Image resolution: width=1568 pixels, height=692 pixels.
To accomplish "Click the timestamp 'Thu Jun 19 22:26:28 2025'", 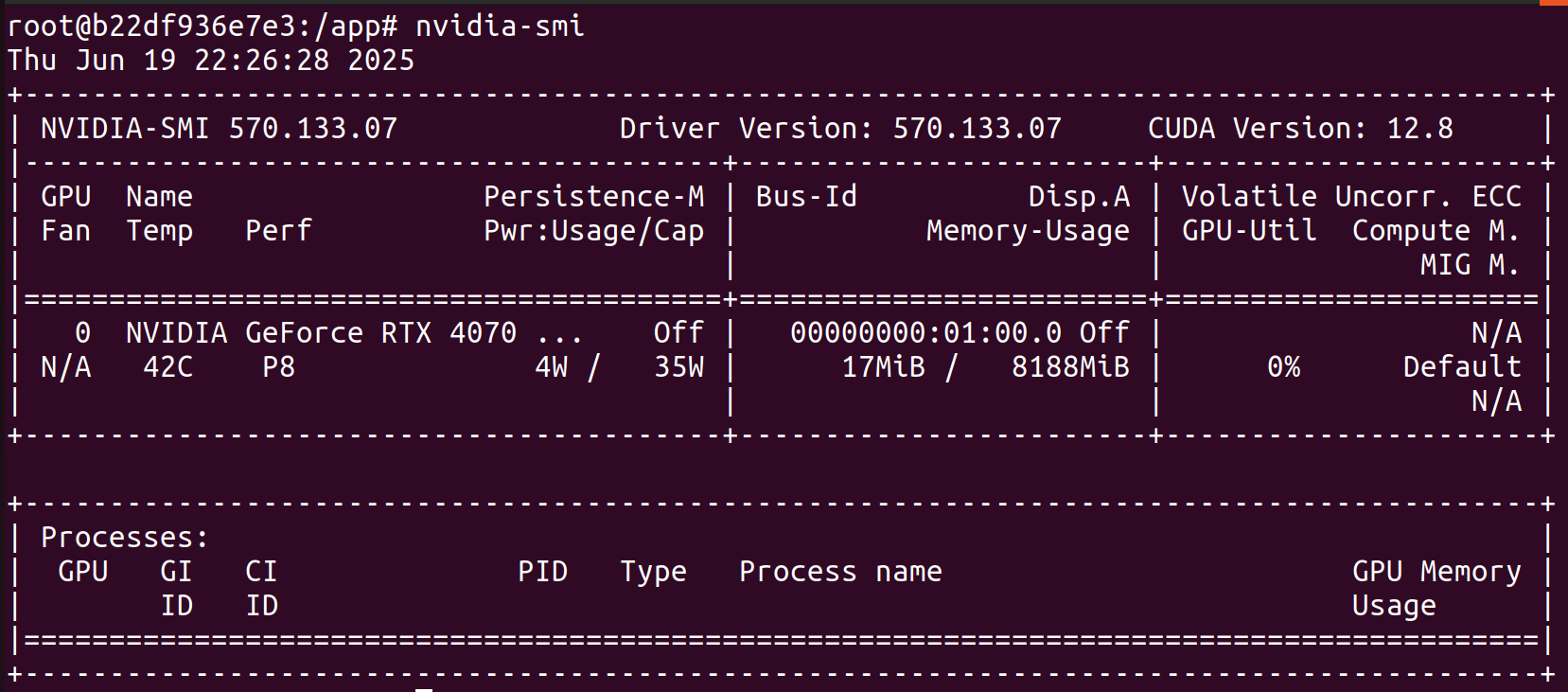I will pos(211,60).
